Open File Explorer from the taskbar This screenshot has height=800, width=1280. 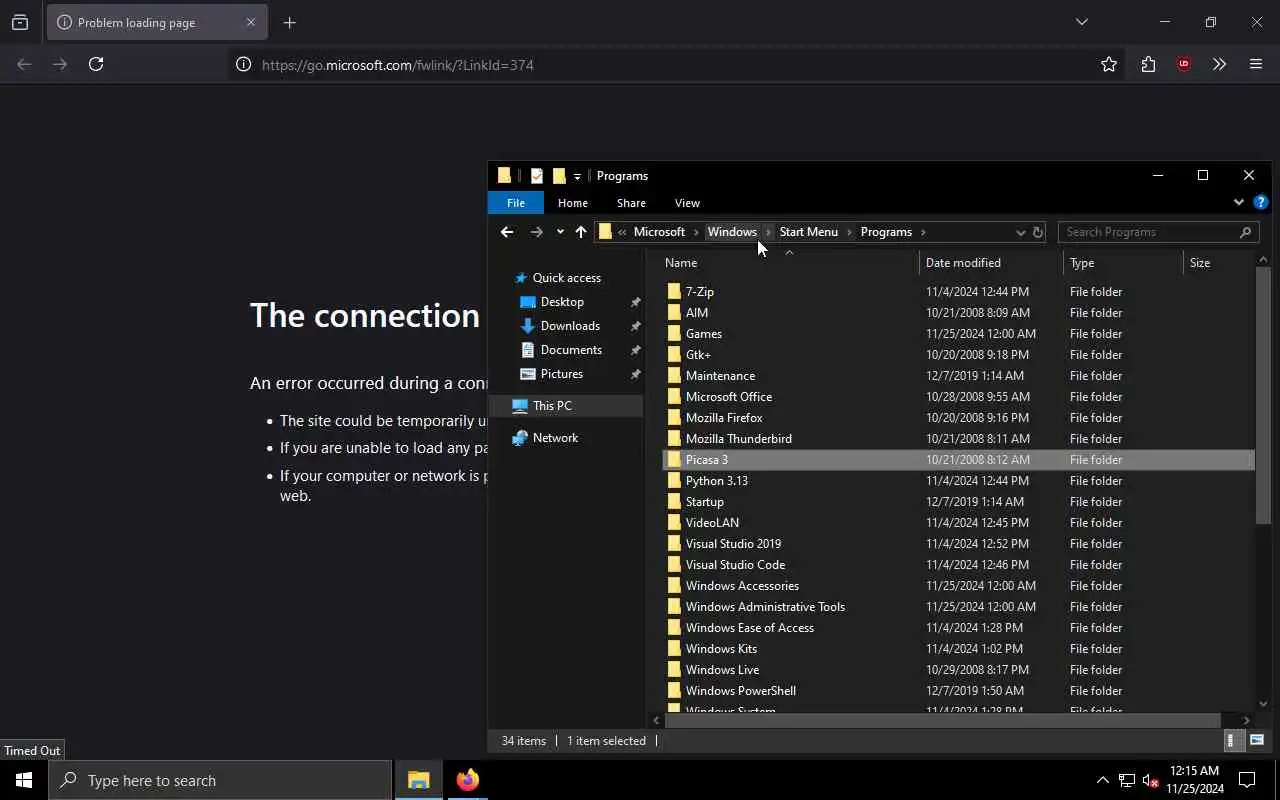click(x=419, y=780)
